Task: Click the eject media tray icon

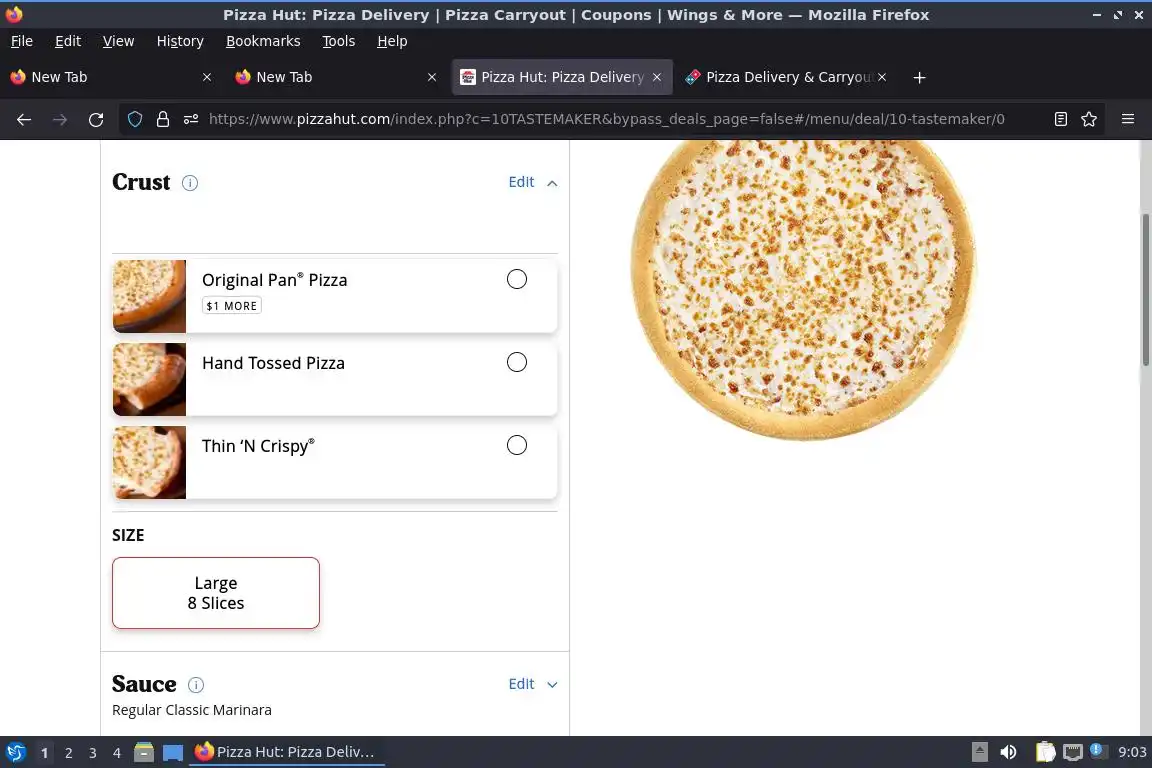Action: pyautogui.click(x=979, y=752)
